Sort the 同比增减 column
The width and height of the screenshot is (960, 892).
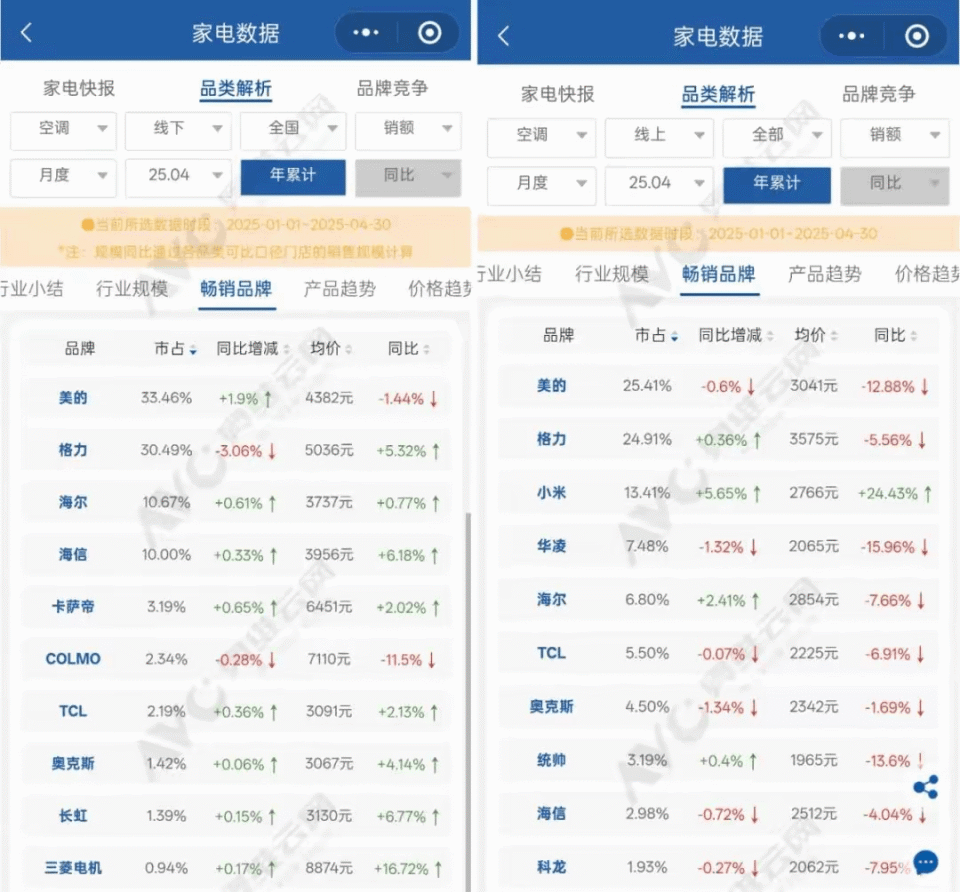point(251,346)
